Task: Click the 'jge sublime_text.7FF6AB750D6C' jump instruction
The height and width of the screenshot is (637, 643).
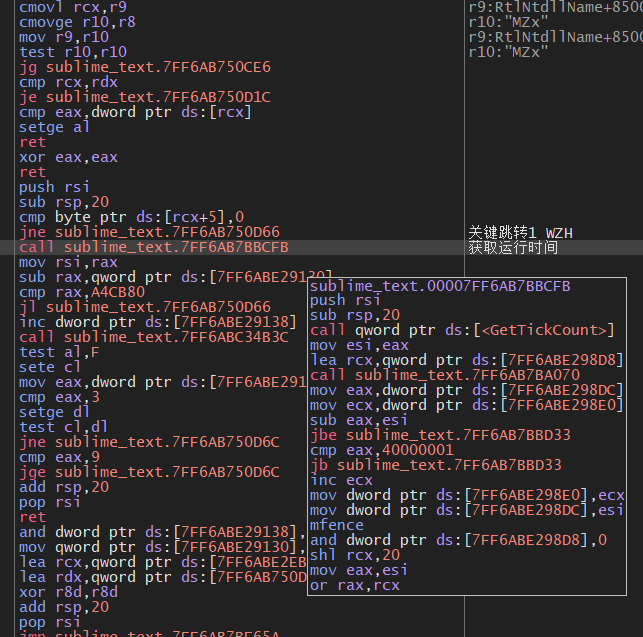Action: point(148,472)
